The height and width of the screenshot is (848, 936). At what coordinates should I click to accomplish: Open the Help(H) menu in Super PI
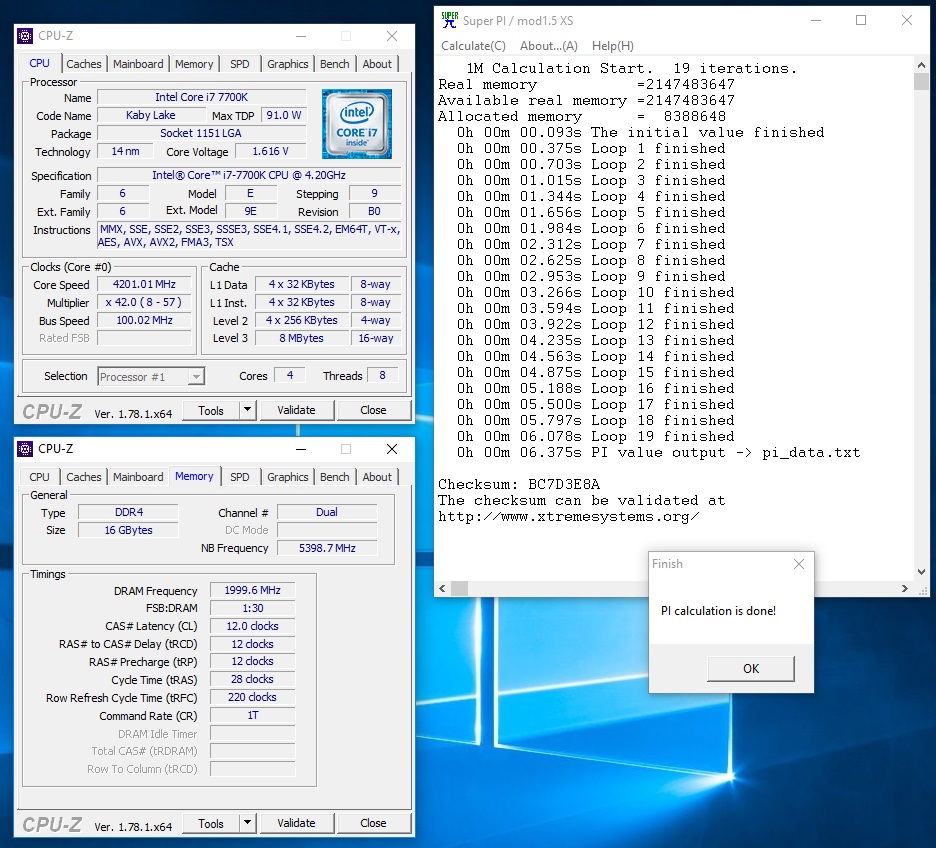click(612, 46)
